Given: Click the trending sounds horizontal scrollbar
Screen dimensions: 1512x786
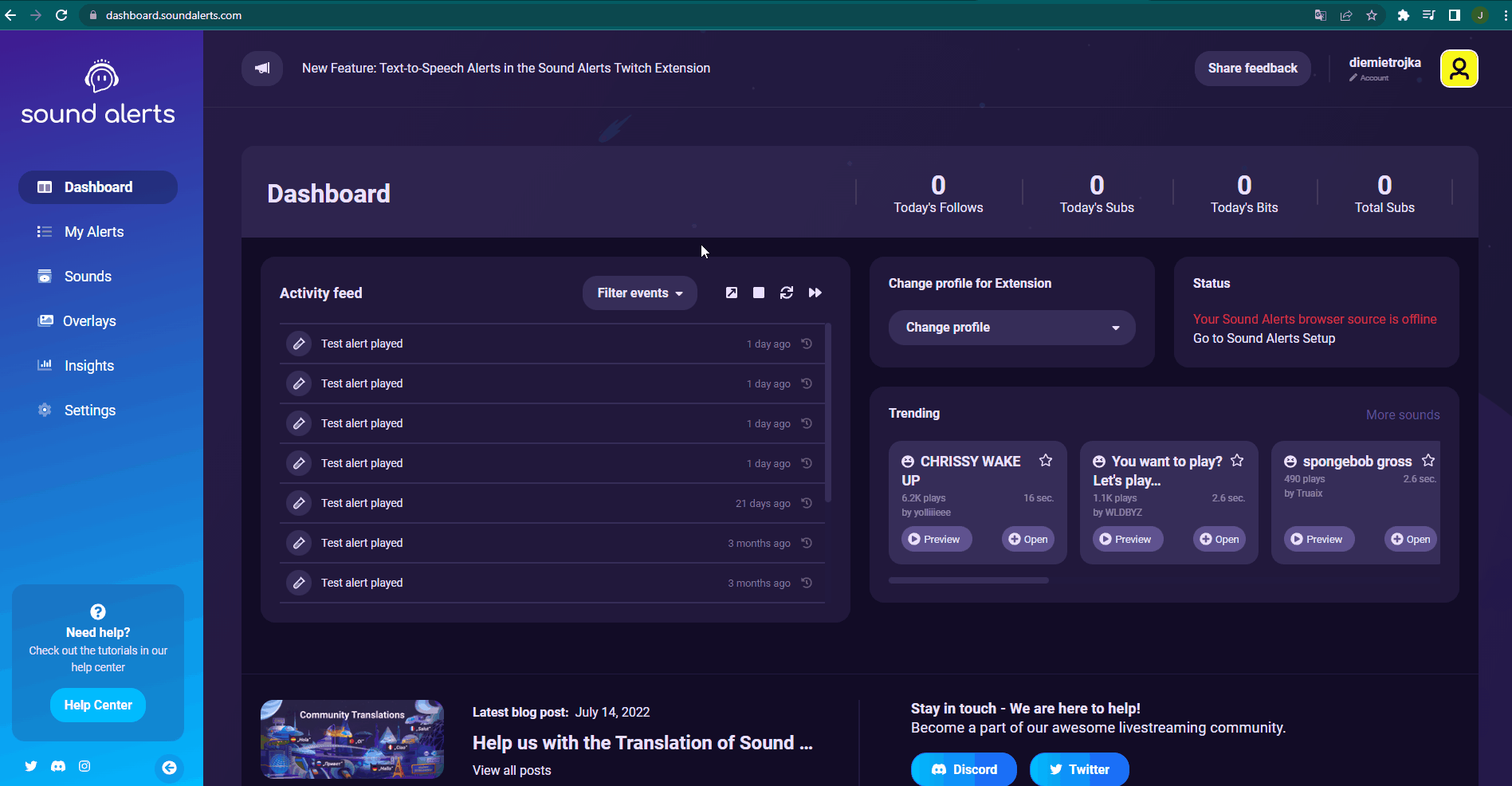Looking at the screenshot, I should (968, 580).
